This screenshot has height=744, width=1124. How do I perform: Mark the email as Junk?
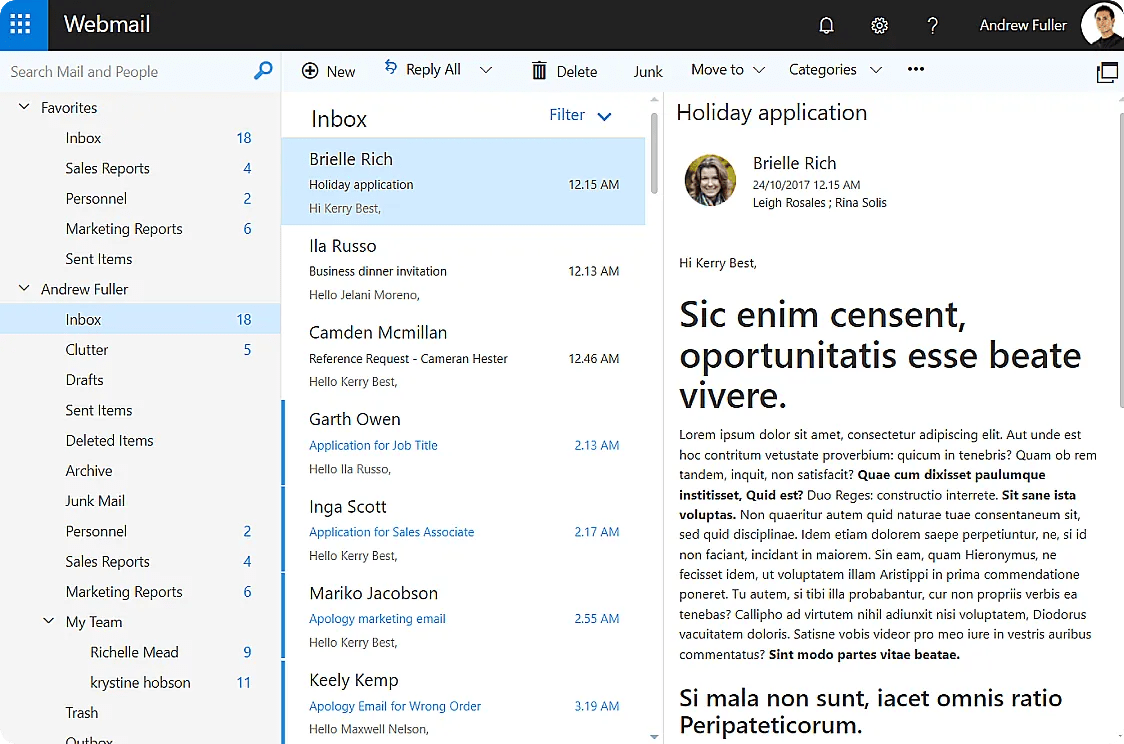648,71
